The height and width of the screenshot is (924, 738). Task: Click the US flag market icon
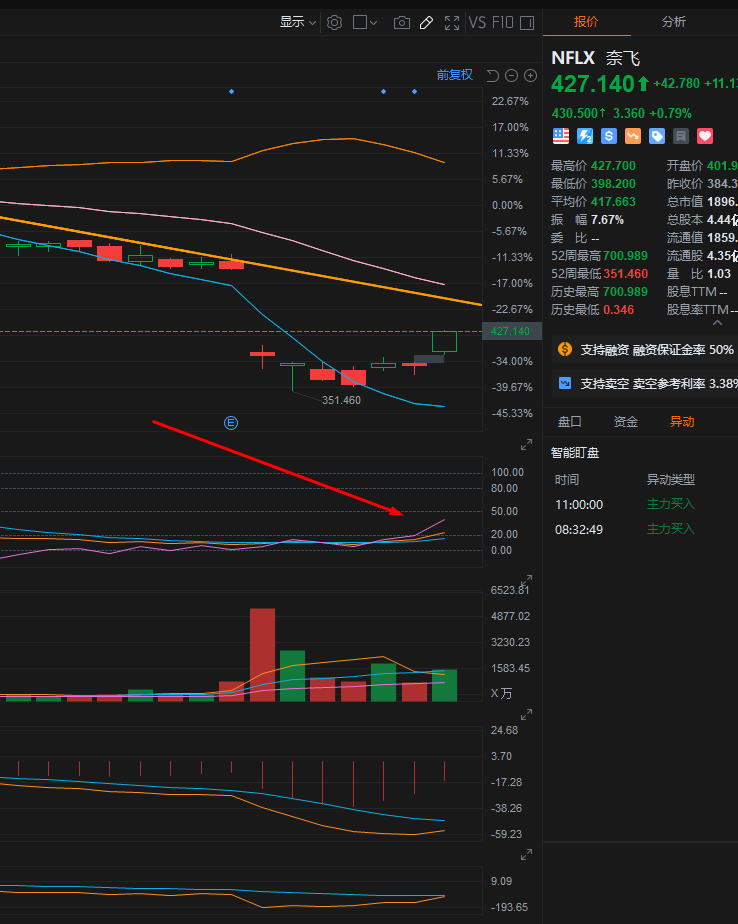pos(561,136)
